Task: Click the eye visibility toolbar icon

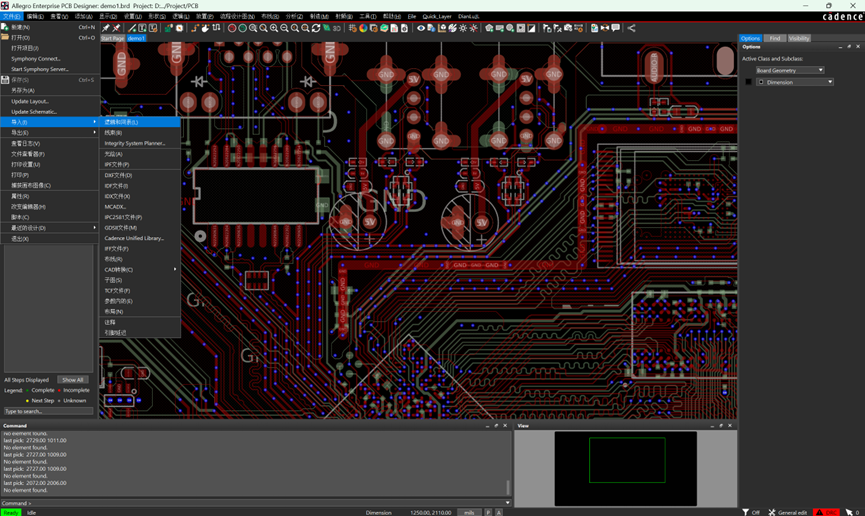Action: pyautogui.click(x=421, y=28)
